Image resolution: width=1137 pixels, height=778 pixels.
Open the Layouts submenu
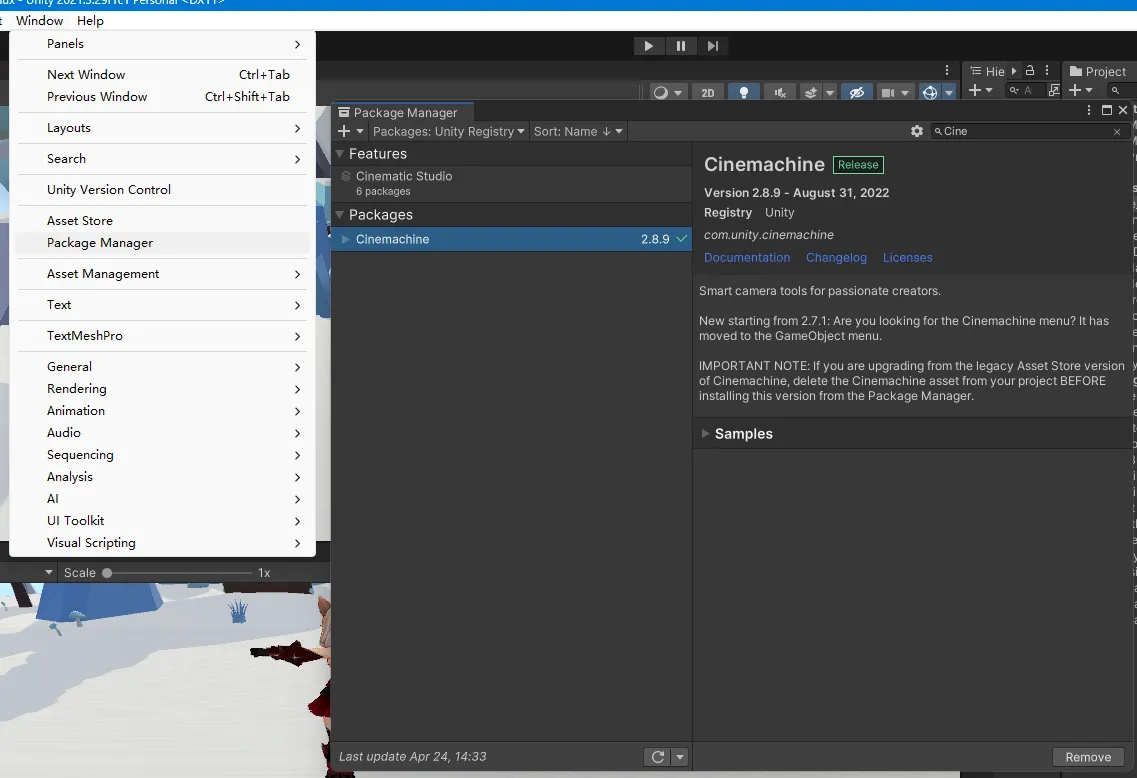pyautogui.click(x=162, y=128)
